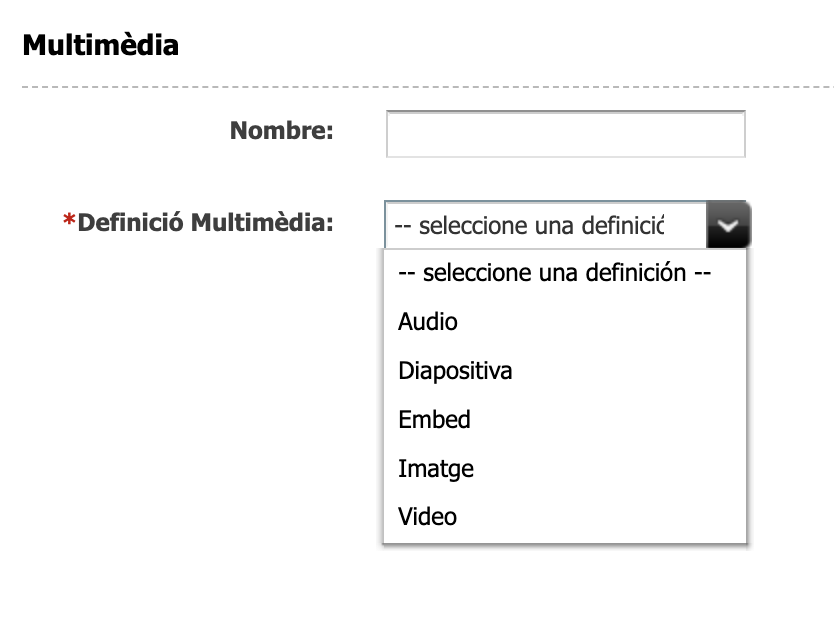
Task: Choose the Video definition option
Action: point(427,517)
